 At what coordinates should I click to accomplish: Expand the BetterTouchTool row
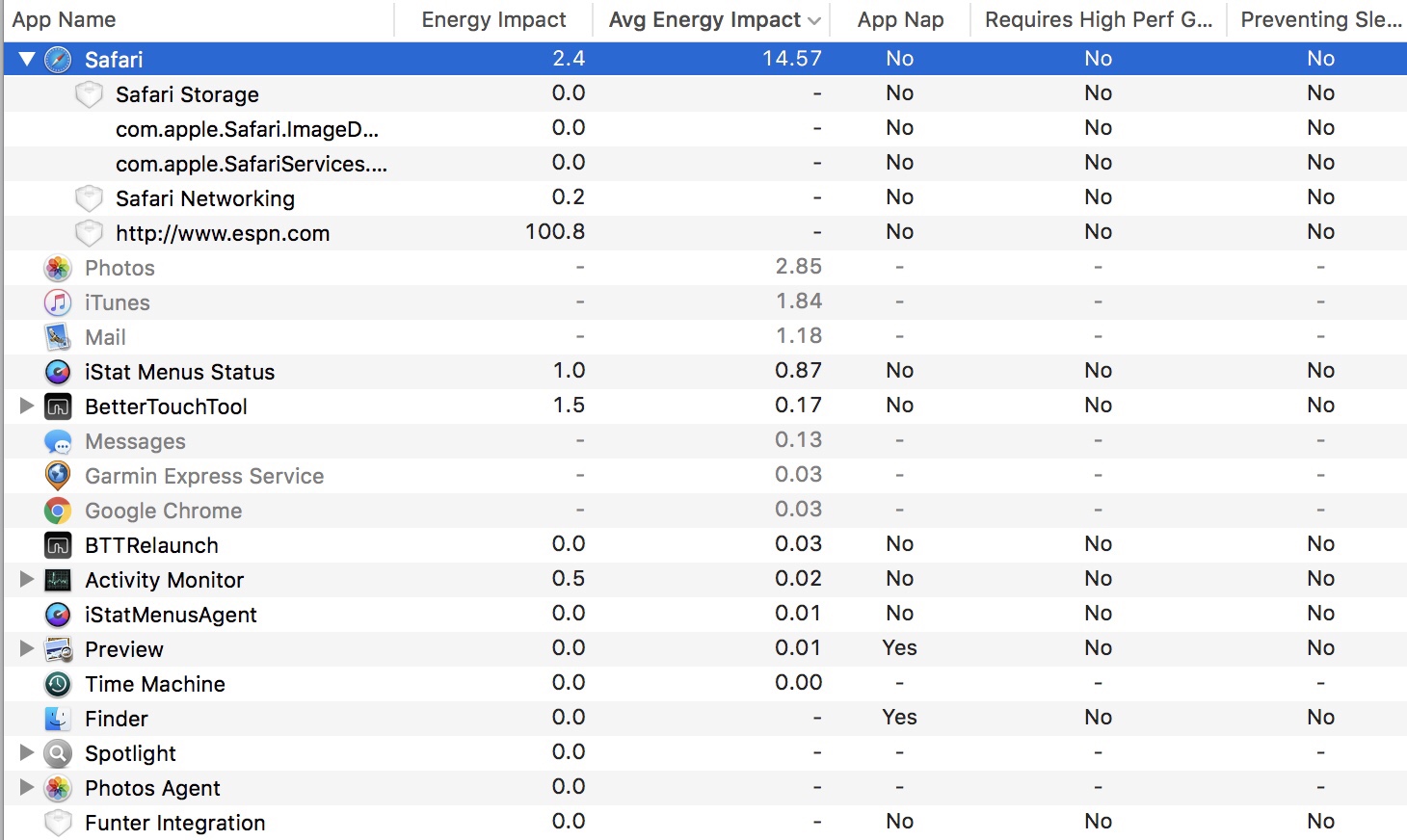[27, 407]
